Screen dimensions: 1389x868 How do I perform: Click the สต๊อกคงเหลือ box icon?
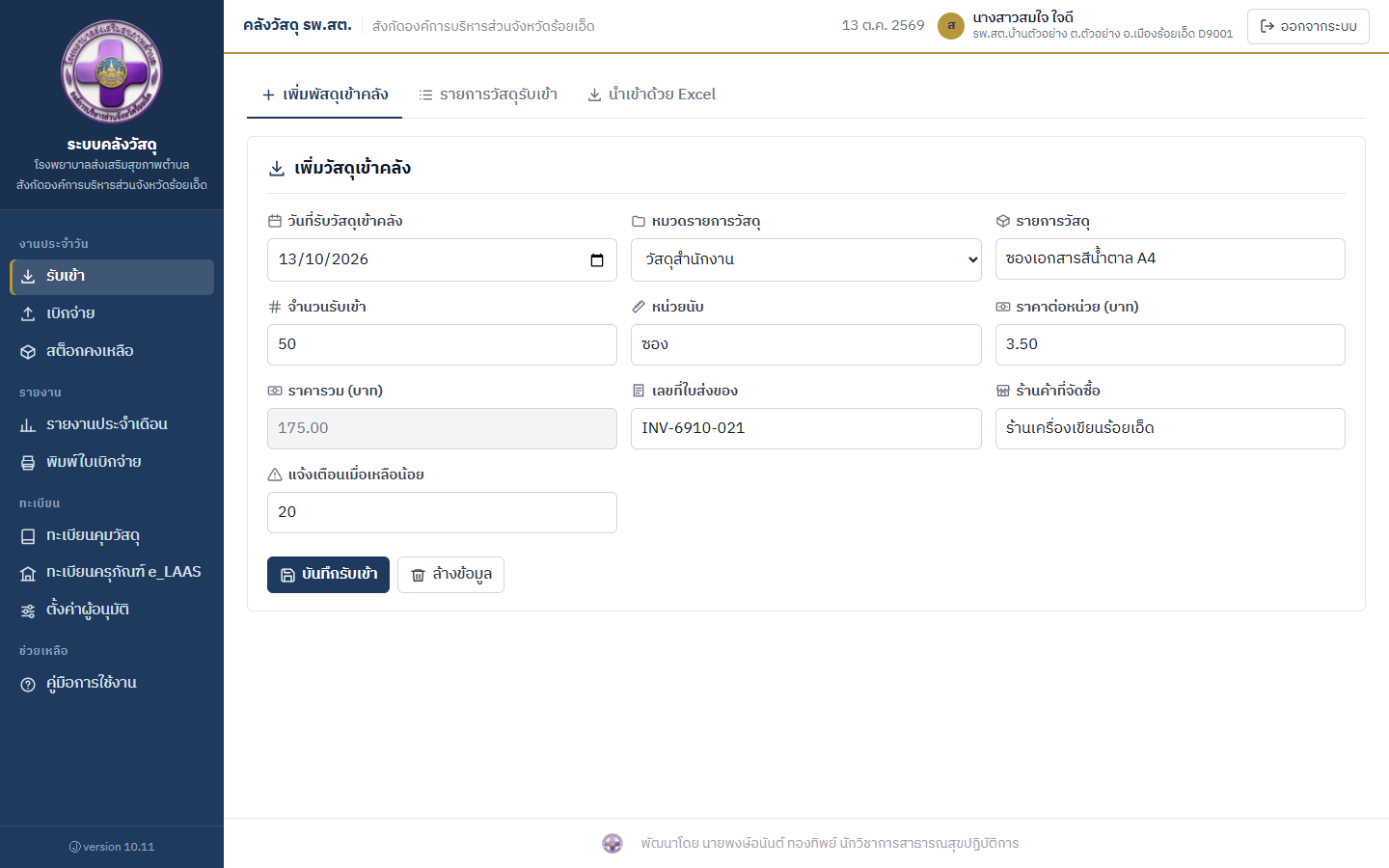point(28,352)
